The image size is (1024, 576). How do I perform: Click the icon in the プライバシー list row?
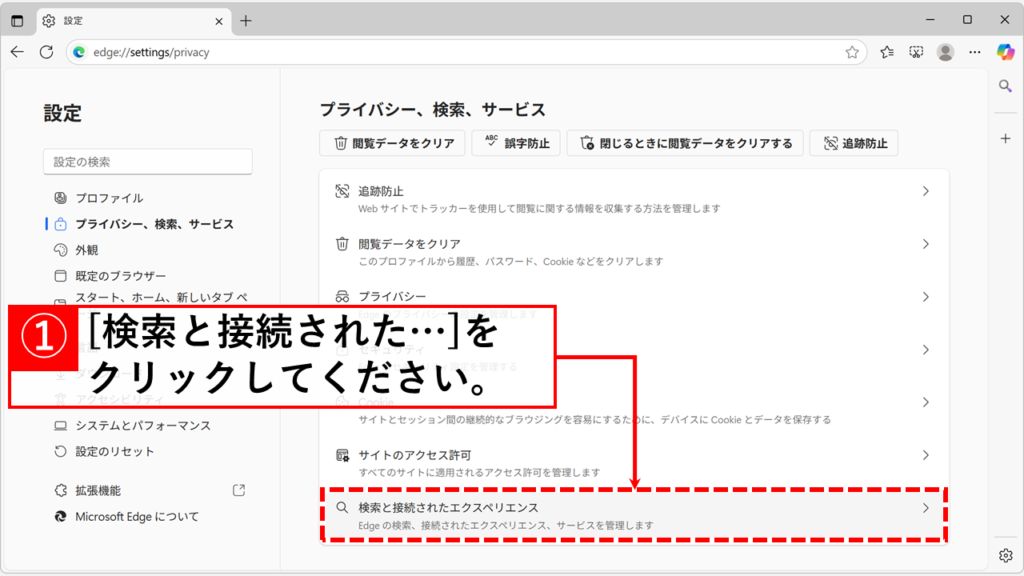pos(342,296)
